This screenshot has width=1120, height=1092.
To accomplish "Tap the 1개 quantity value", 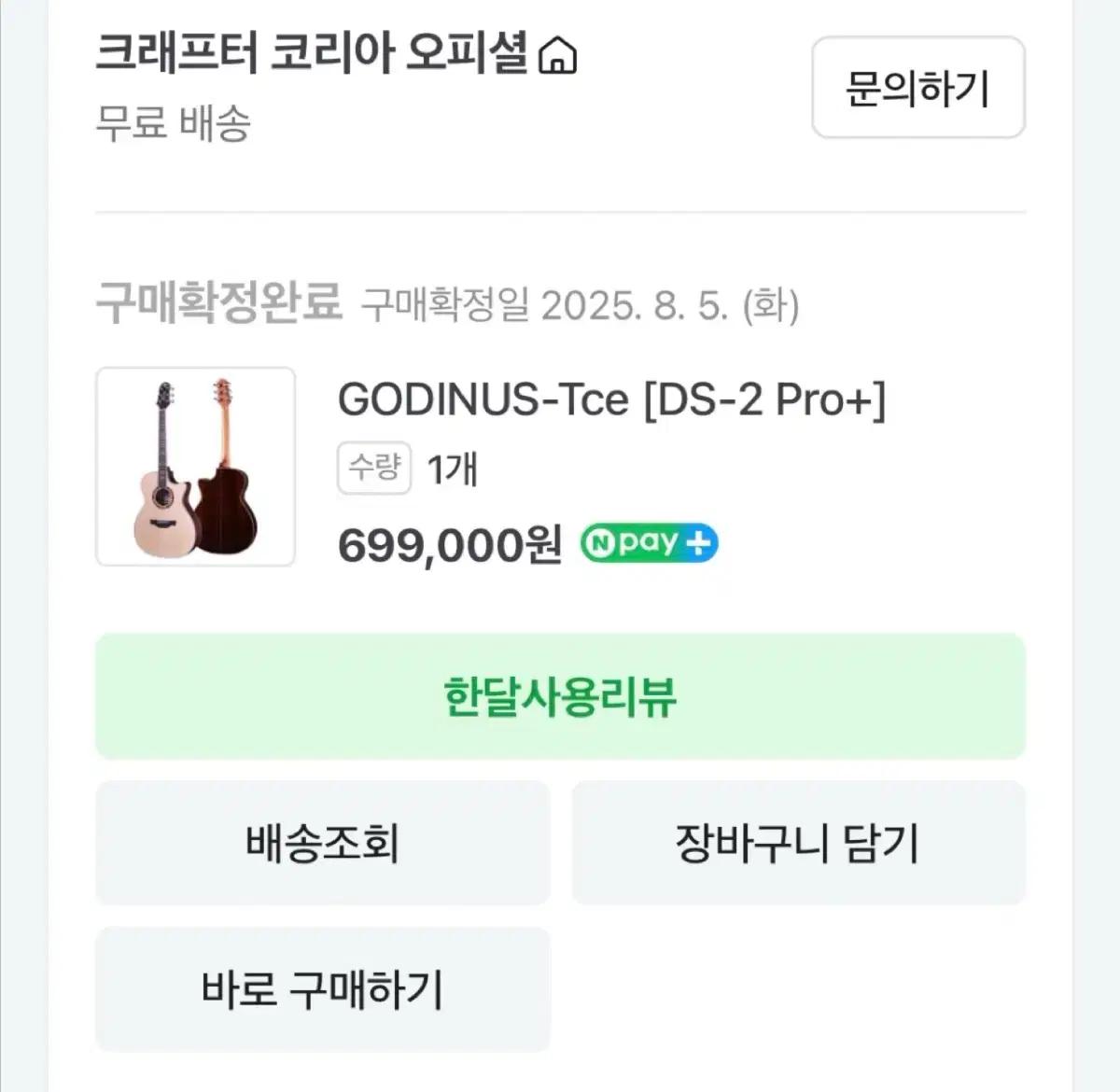I will pyautogui.click(x=452, y=469).
